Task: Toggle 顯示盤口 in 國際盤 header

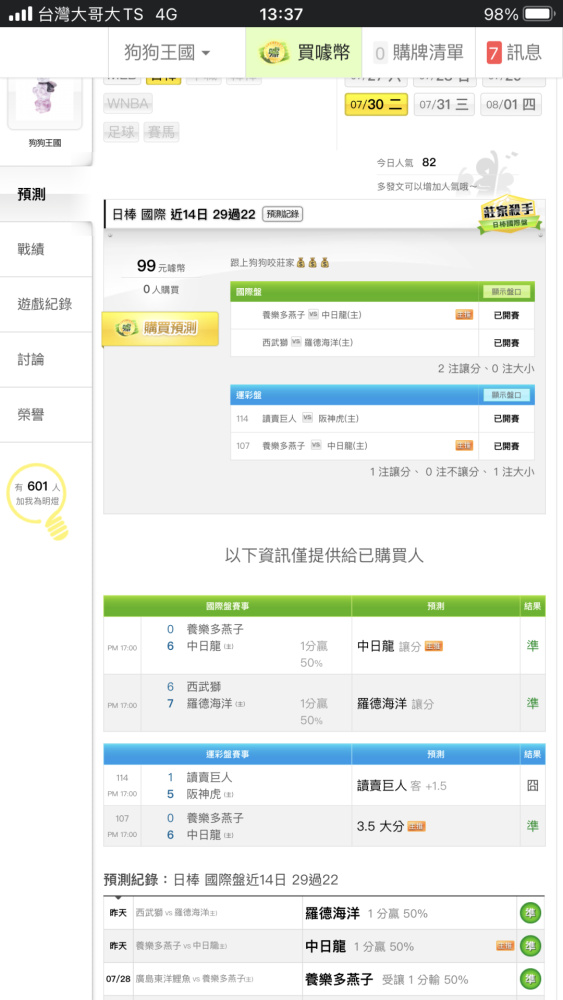Action: coord(506,291)
